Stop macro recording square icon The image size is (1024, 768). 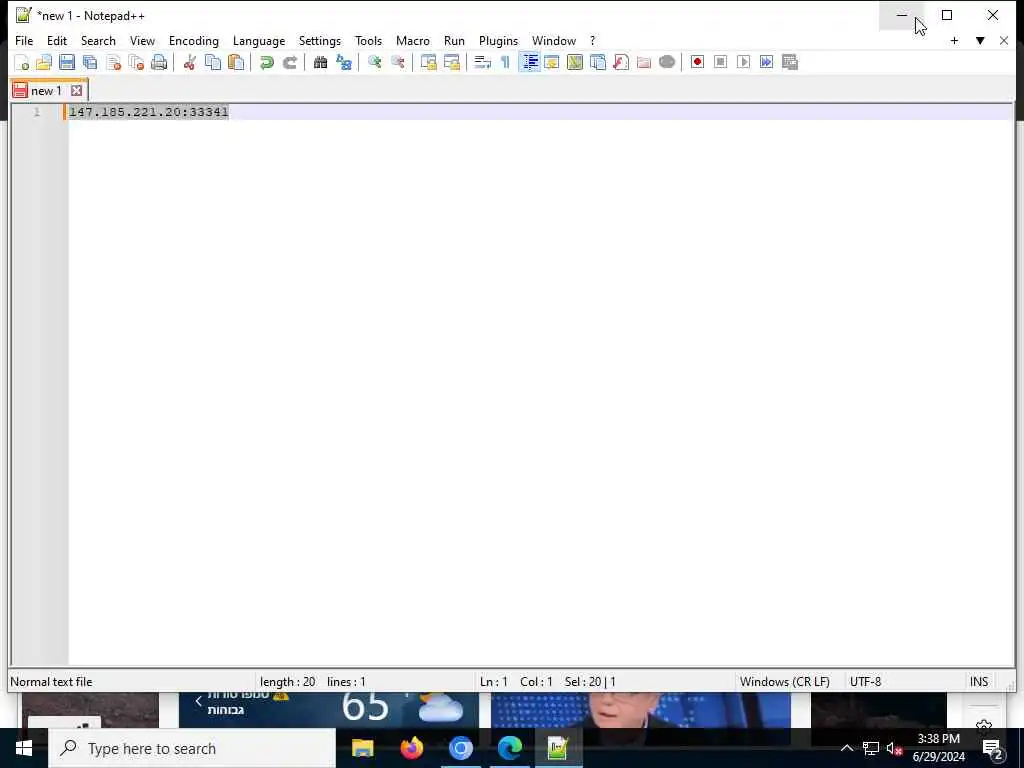click(x=720, y=62)
